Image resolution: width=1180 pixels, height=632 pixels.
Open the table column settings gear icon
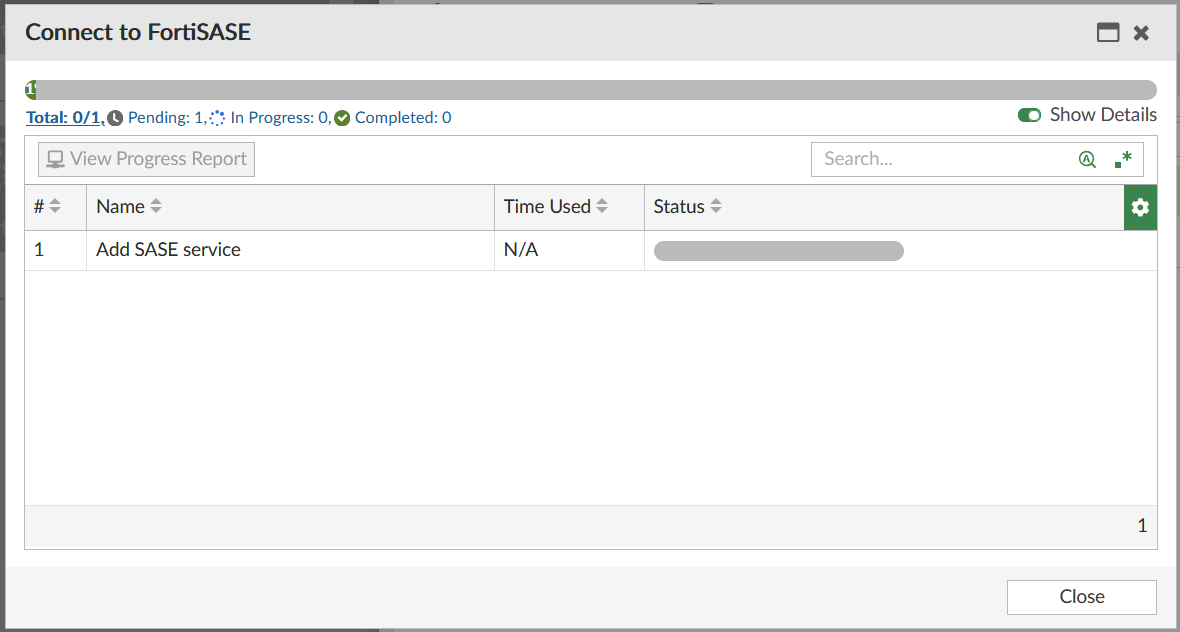click(1140, 207)
